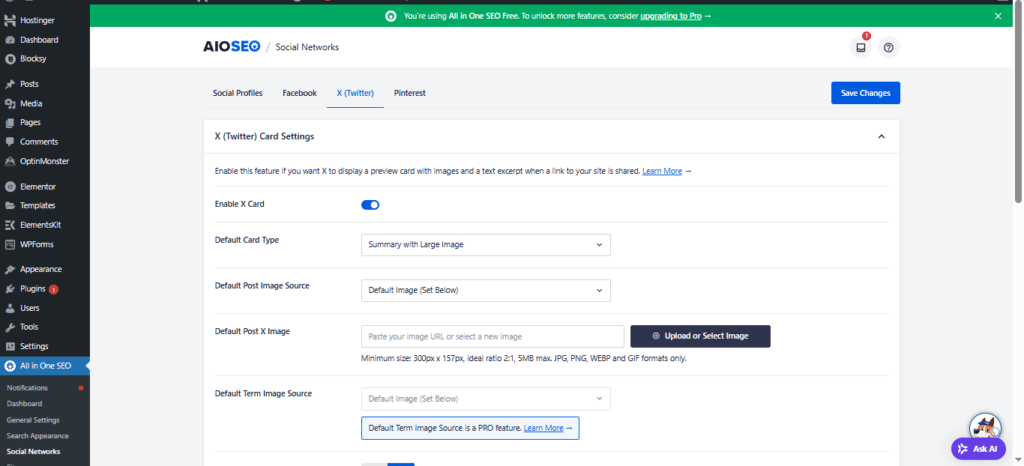Open the All in One SEO gear icon

(x=10, y=366)
